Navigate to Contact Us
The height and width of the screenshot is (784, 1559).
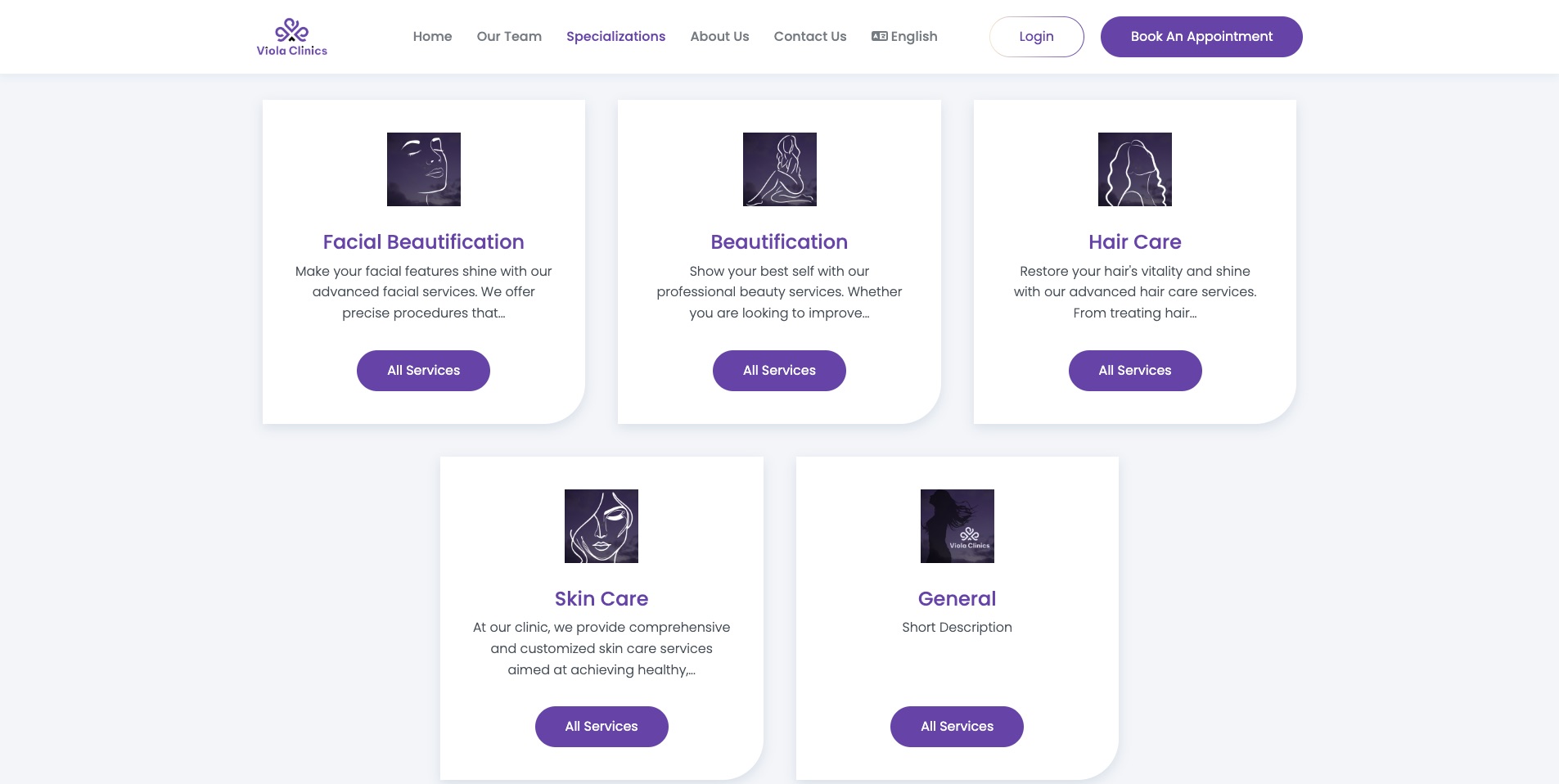[810, 36]
